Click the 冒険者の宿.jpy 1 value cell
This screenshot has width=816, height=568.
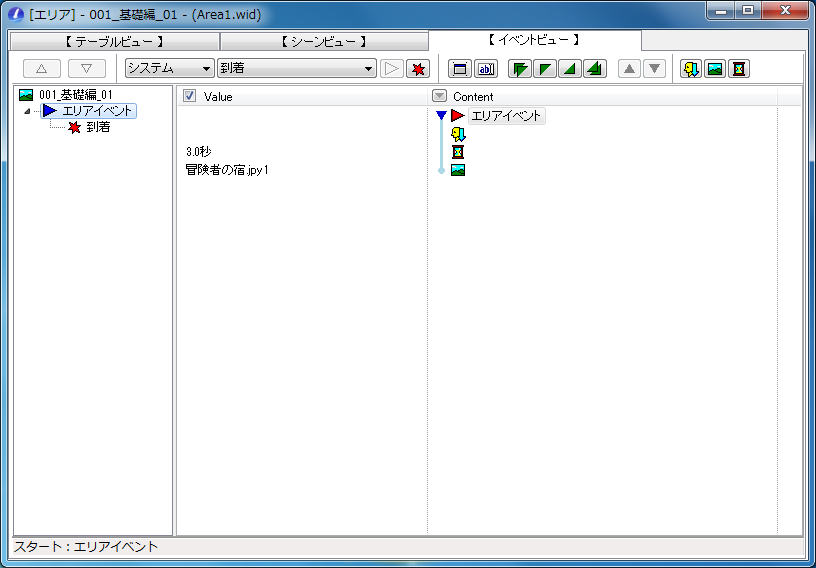[x=227, y=170]
